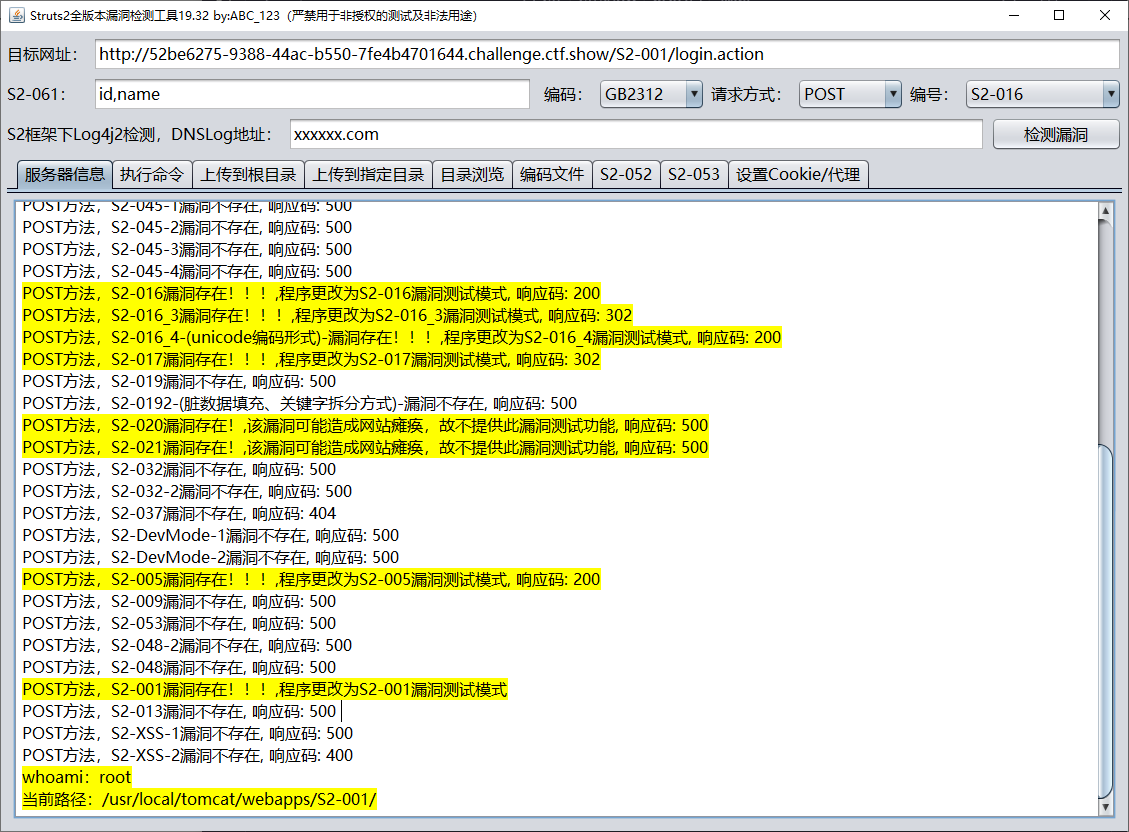The width and height of the screenshot is (1129, 832).
Task: Maximize the Struts2 tool window
Action: click(x=1059, y=15)
